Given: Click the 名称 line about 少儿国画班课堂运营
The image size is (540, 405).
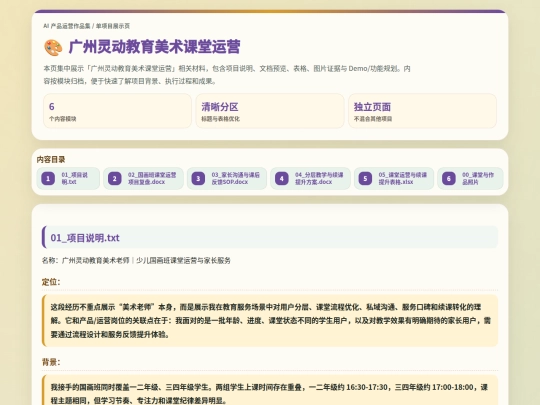Looking at the screenshot, I should [x=136, y=260].
